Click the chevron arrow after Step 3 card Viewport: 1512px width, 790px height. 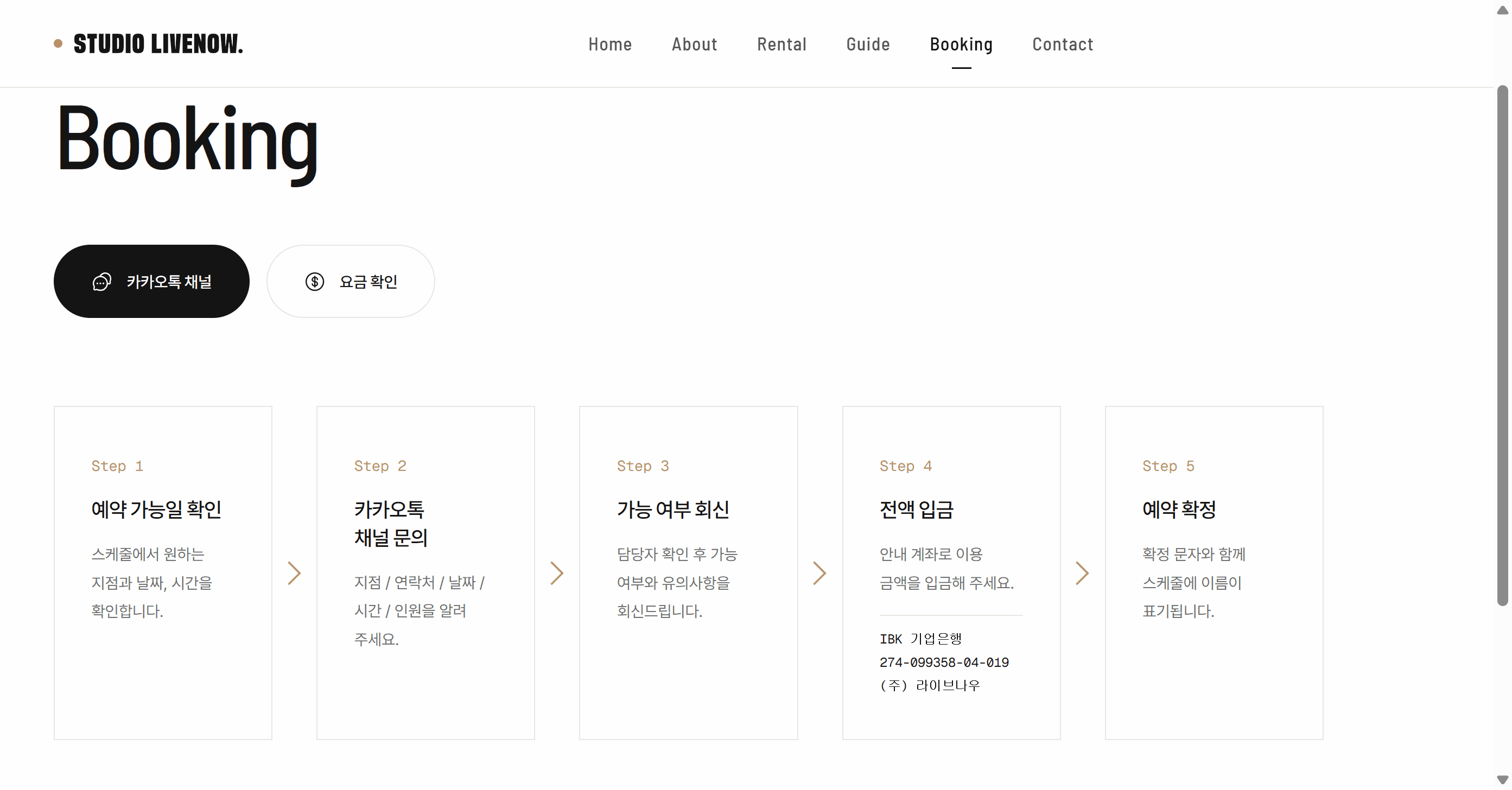[819, 573]
